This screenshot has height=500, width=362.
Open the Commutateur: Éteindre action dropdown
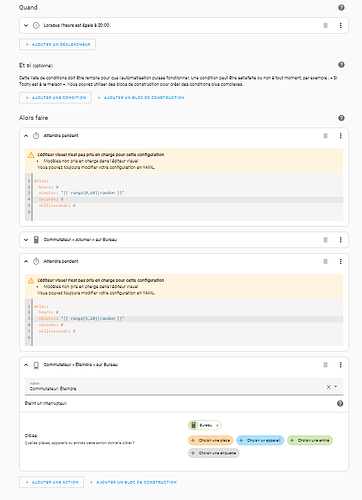[x=336, y=387]
